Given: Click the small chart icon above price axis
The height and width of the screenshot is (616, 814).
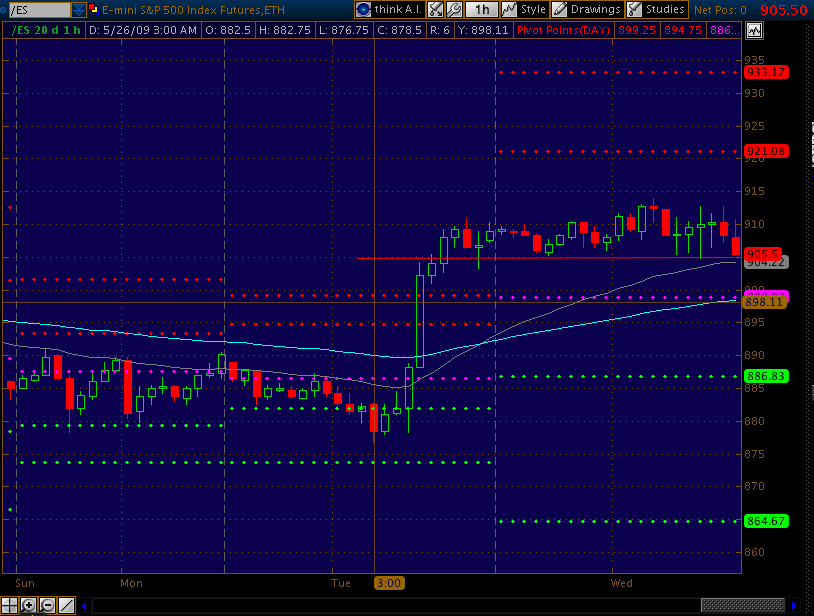Looking at the screenshot, I should tap(752, 31).
